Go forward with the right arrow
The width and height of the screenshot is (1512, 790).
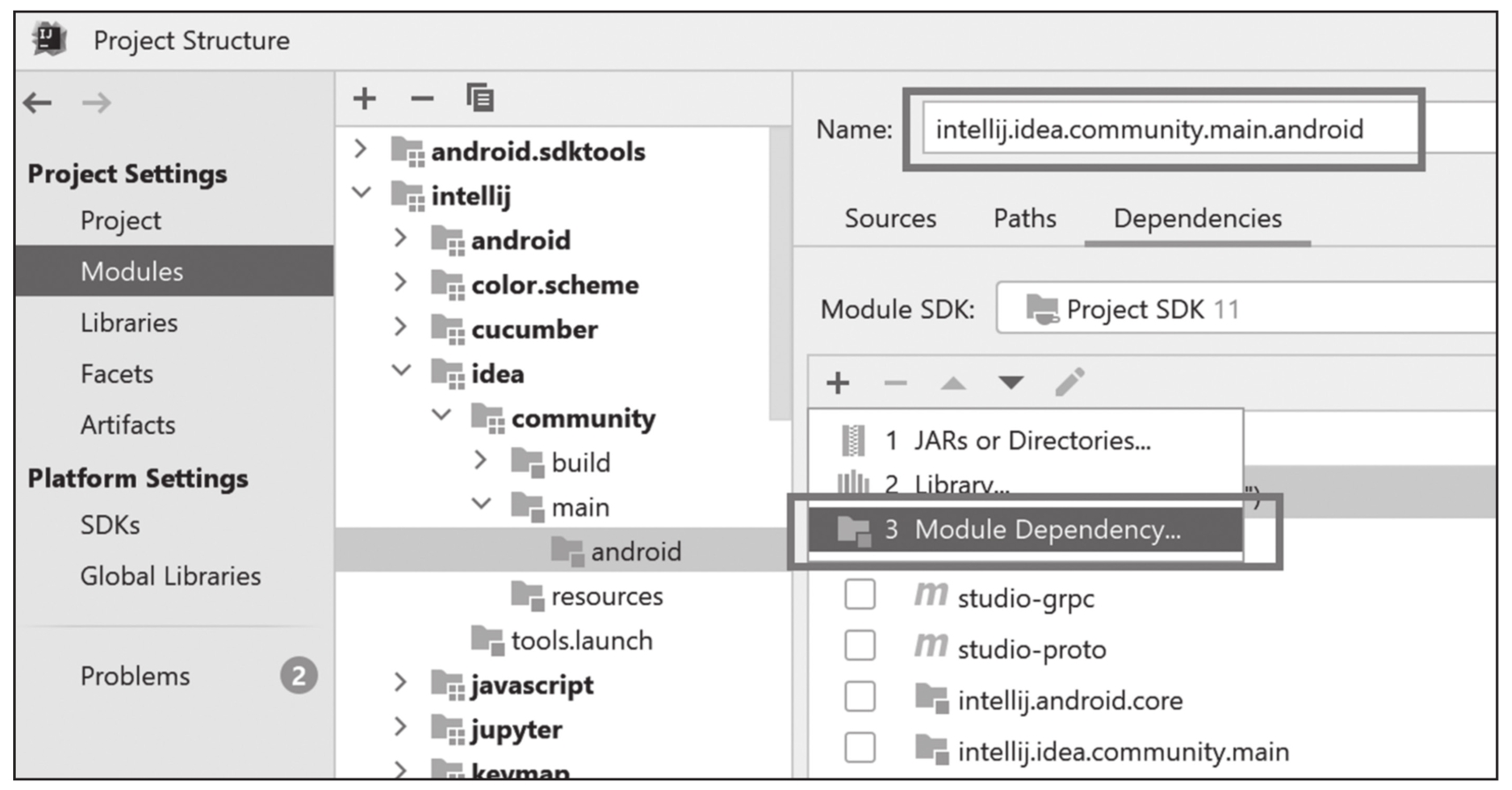pos(96,103)
